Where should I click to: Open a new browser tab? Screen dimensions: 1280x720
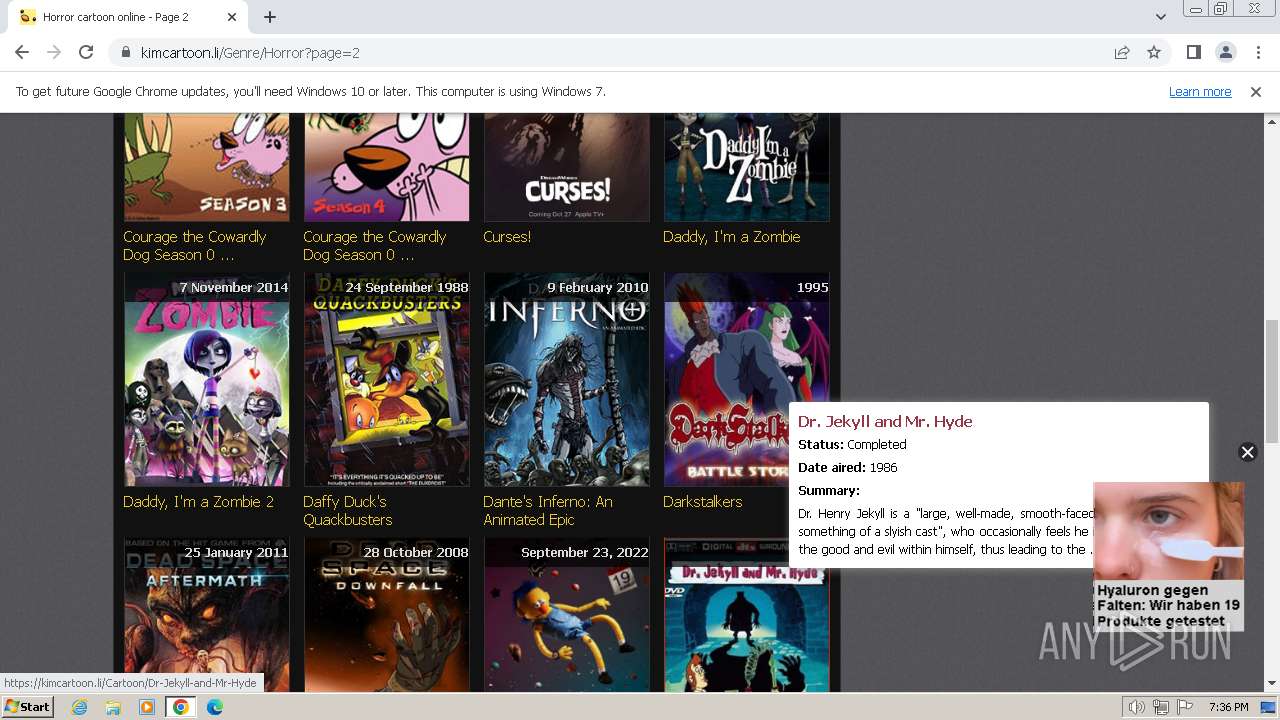tap(270, 17)
